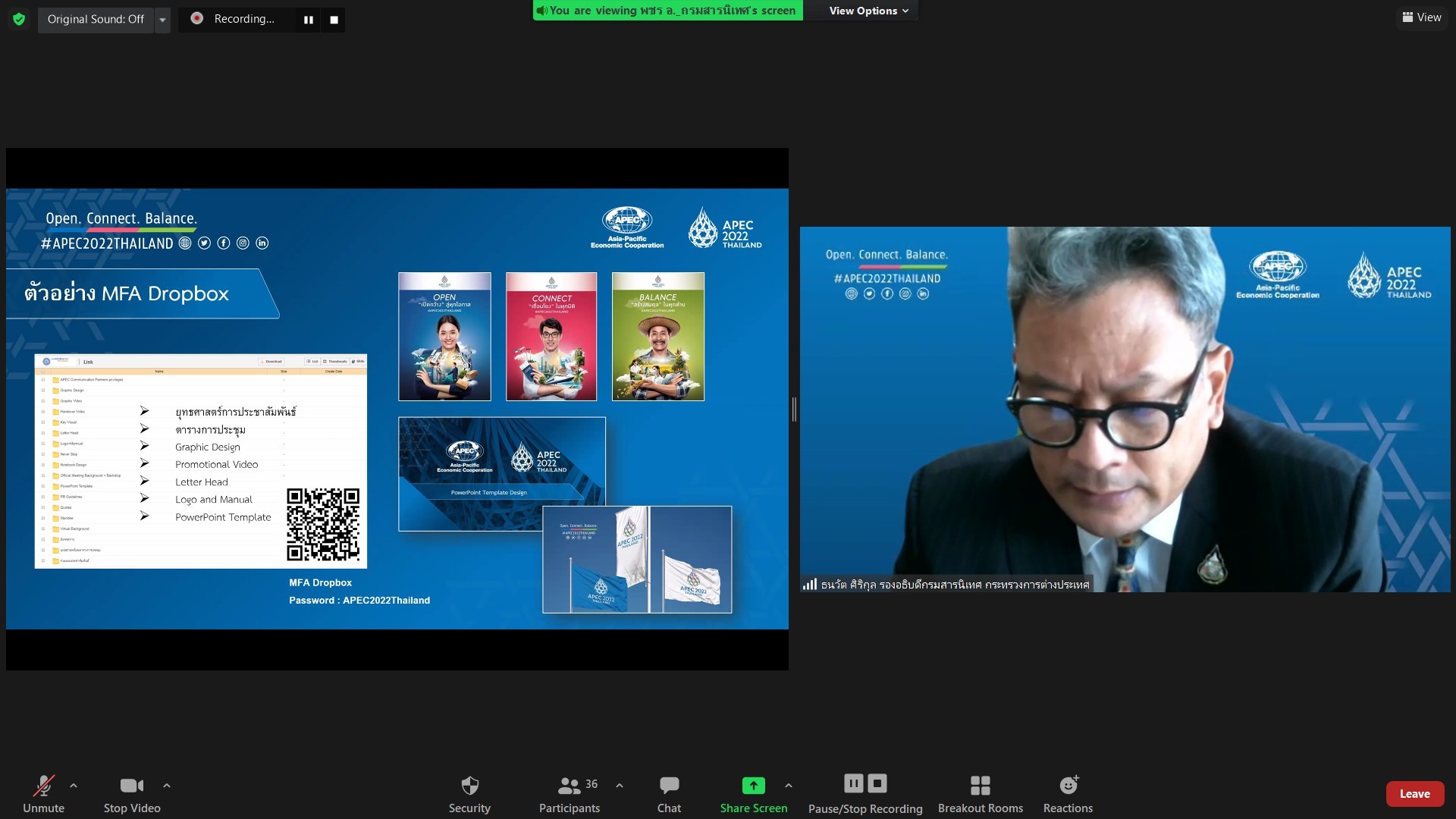Click the Twitter icon beside hashtag
This screenshot has height=819, width=1456.
click(x=204, y=243)
